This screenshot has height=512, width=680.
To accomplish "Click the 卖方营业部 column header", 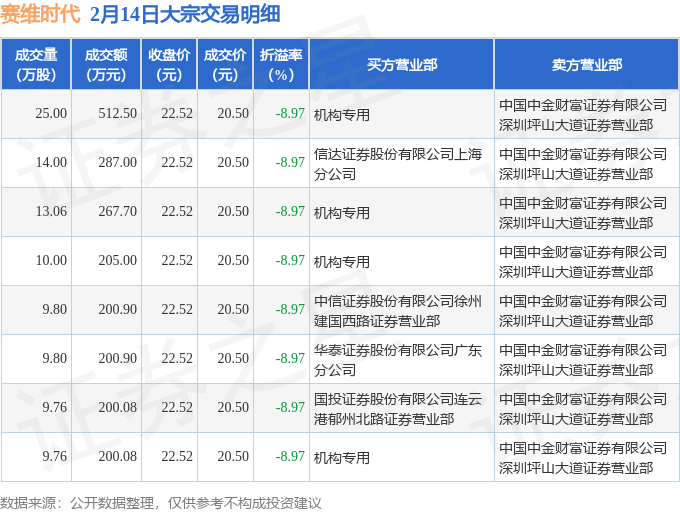I will tap(587, 65).
